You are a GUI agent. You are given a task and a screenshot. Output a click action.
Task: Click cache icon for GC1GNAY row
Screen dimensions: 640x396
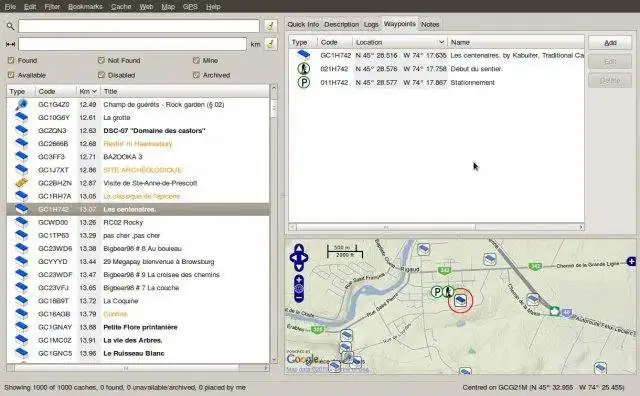coord(21,327)
